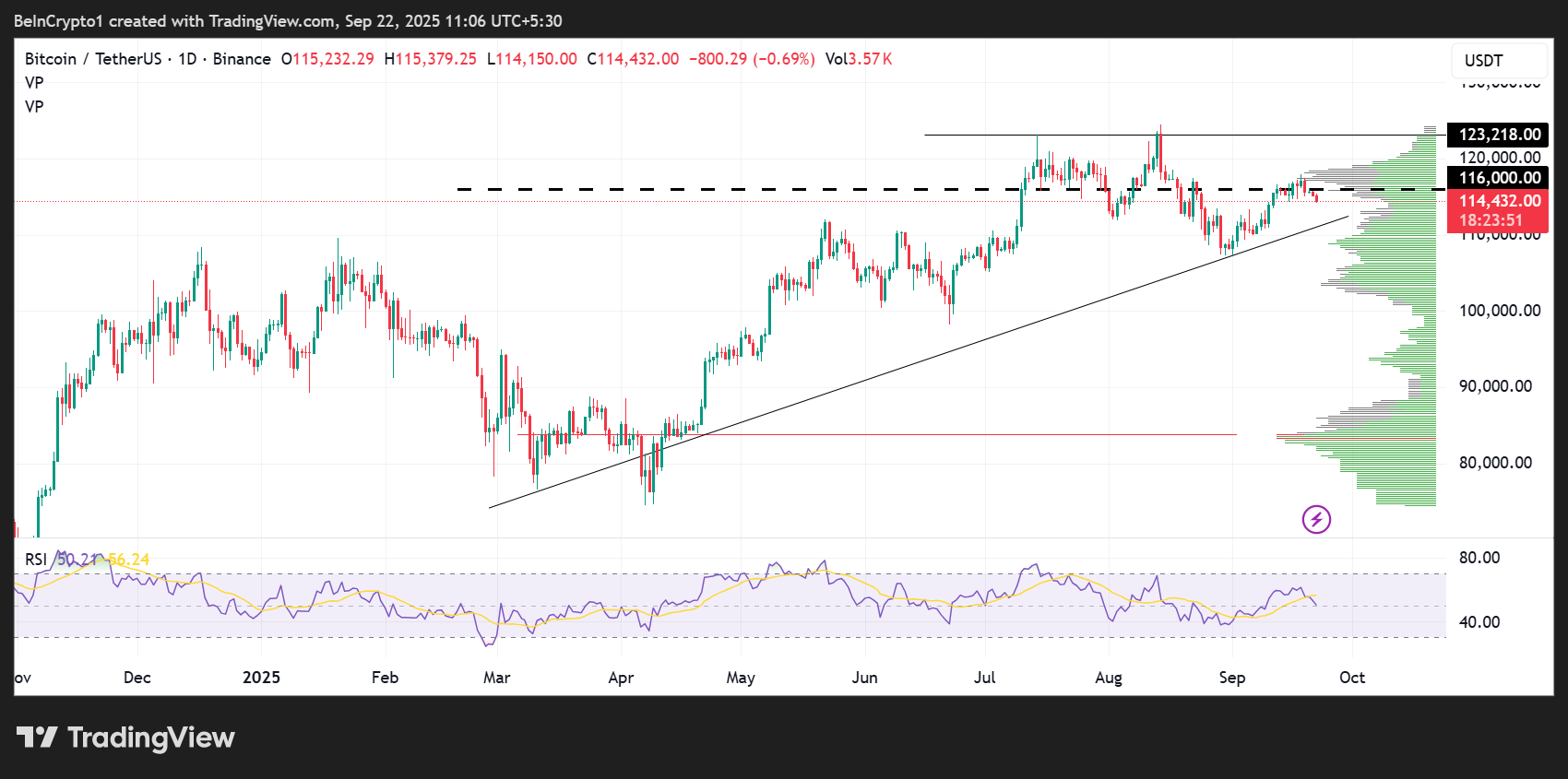Select the first VP indicator label
The image size is (1568, 779).
(34, 83)
